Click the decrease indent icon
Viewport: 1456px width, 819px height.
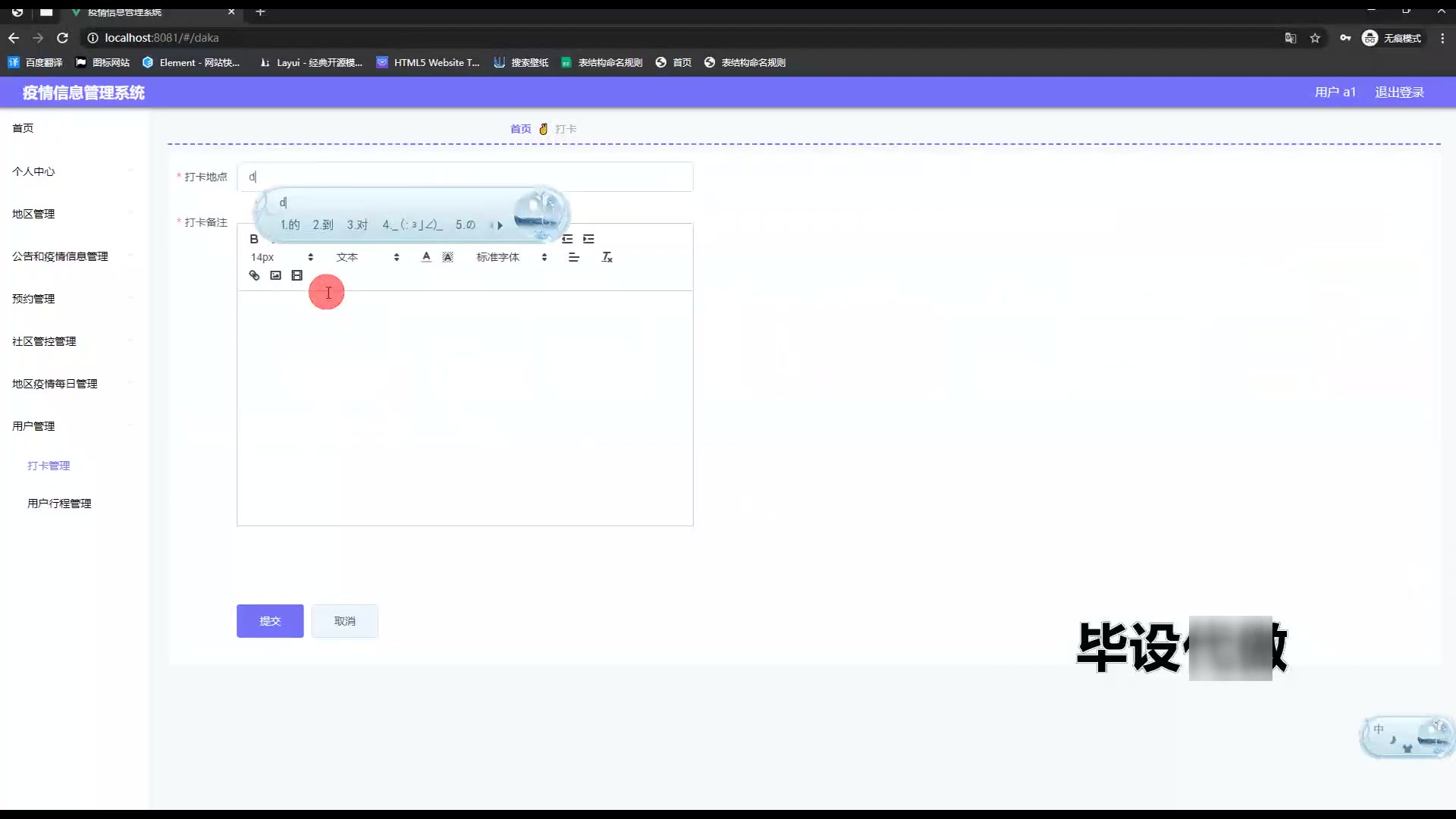pos(567,239)
